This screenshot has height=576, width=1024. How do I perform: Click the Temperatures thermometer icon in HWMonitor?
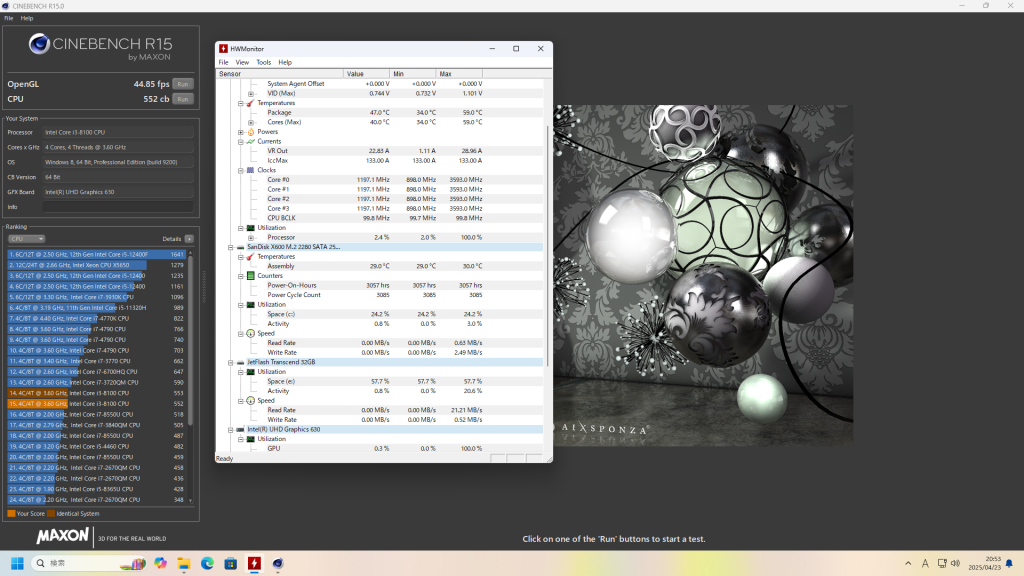249,104
